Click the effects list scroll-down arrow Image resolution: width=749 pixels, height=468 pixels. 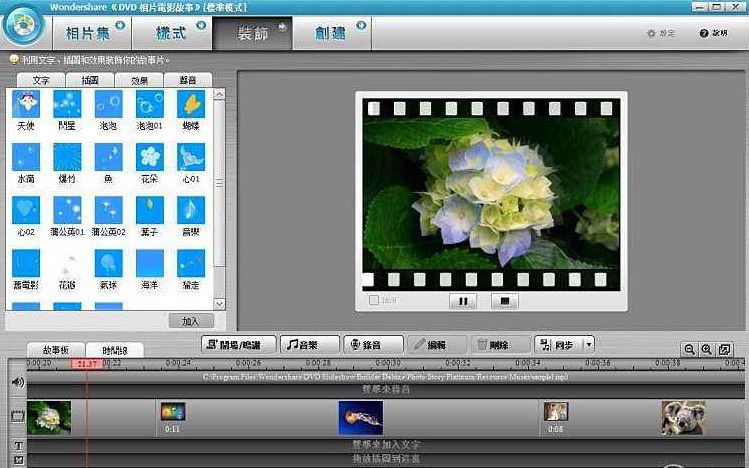coord(219,304)
